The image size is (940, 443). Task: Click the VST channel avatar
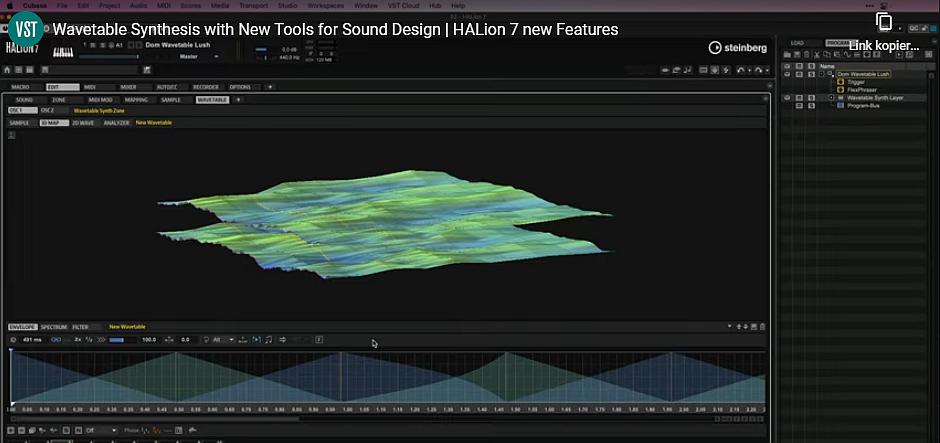point(26,29)
